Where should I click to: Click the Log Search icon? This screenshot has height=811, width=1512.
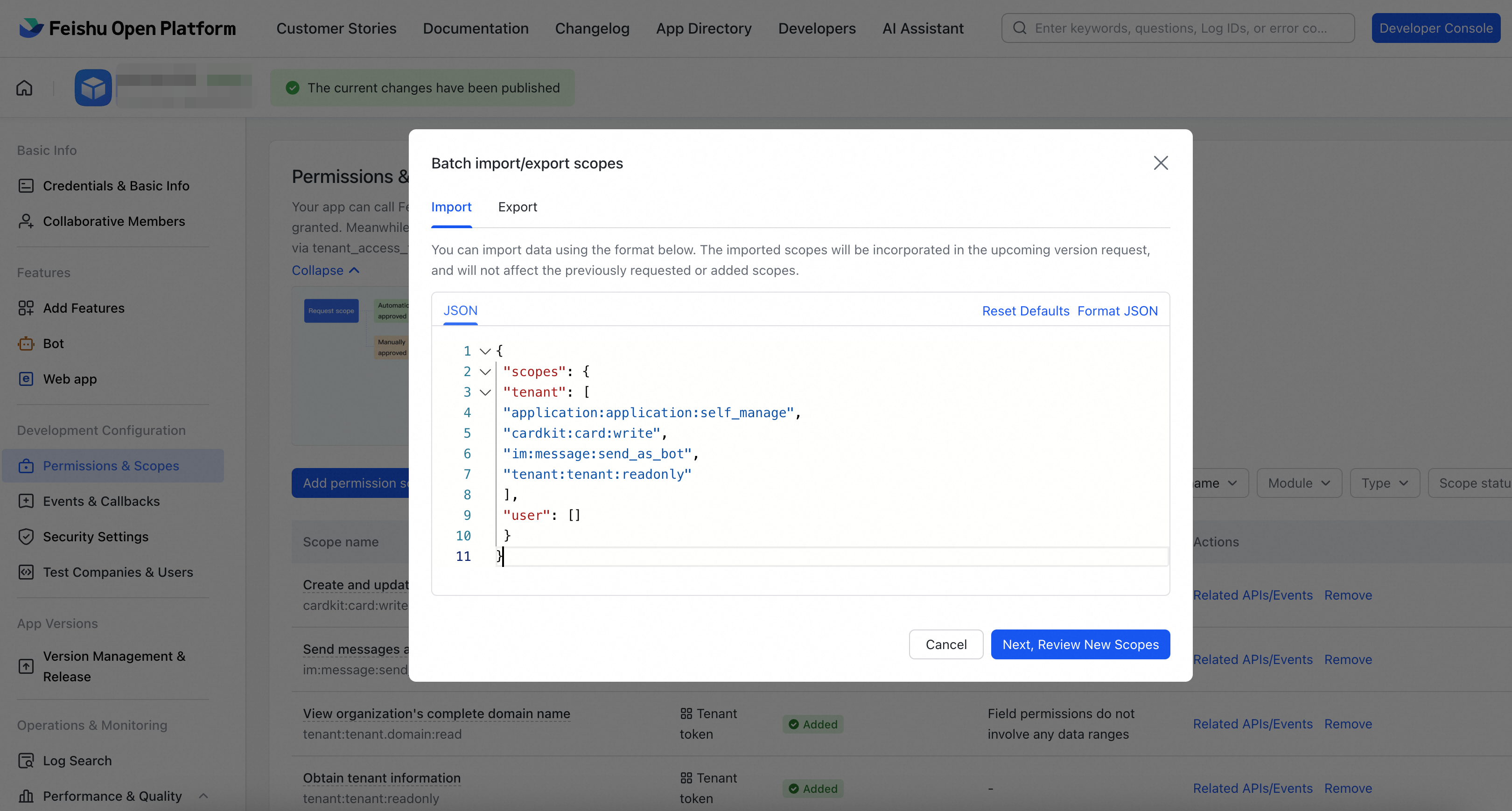pyautogui.click(x=26, y=761)
